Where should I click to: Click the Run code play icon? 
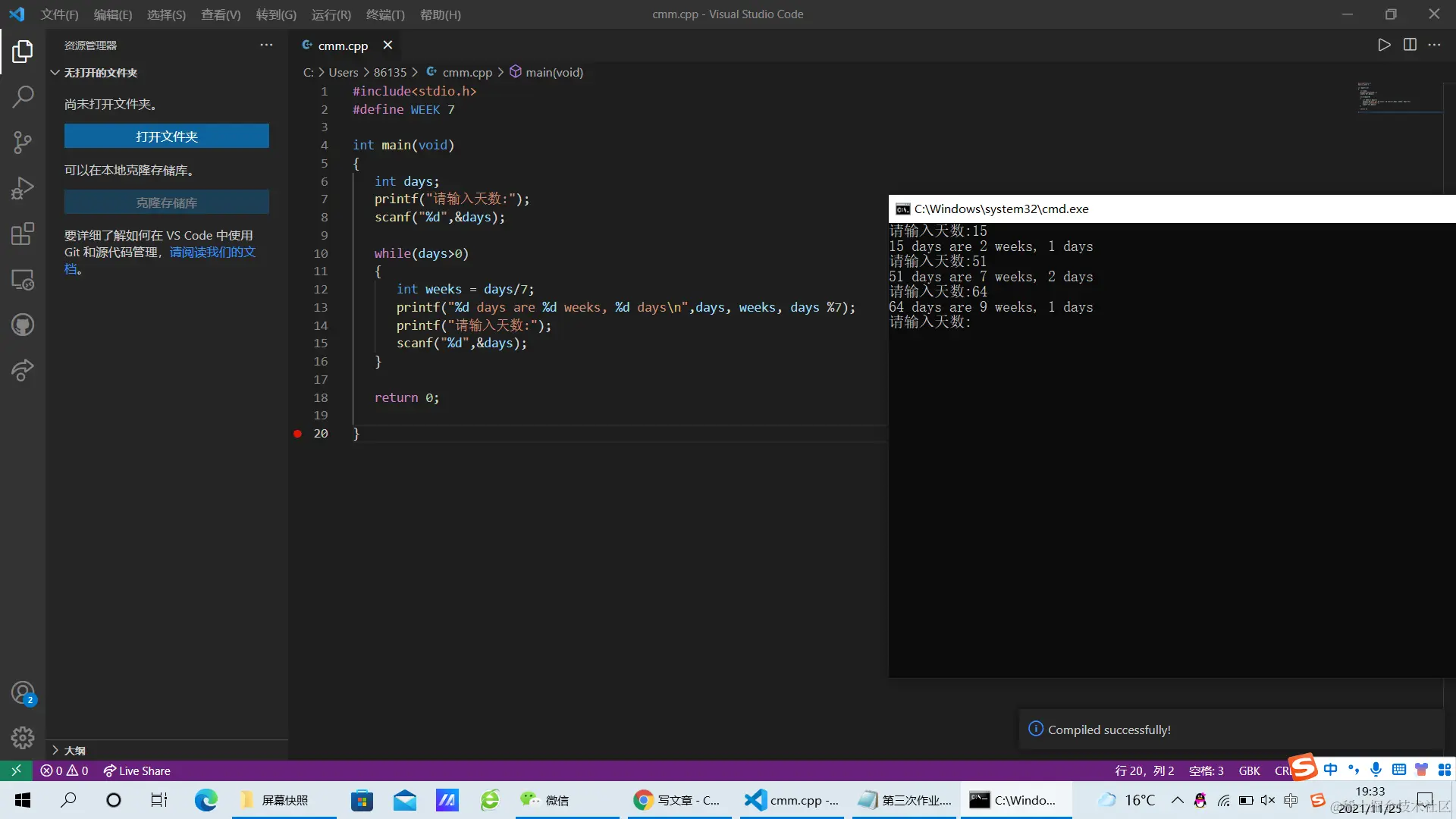(1384, 45)
